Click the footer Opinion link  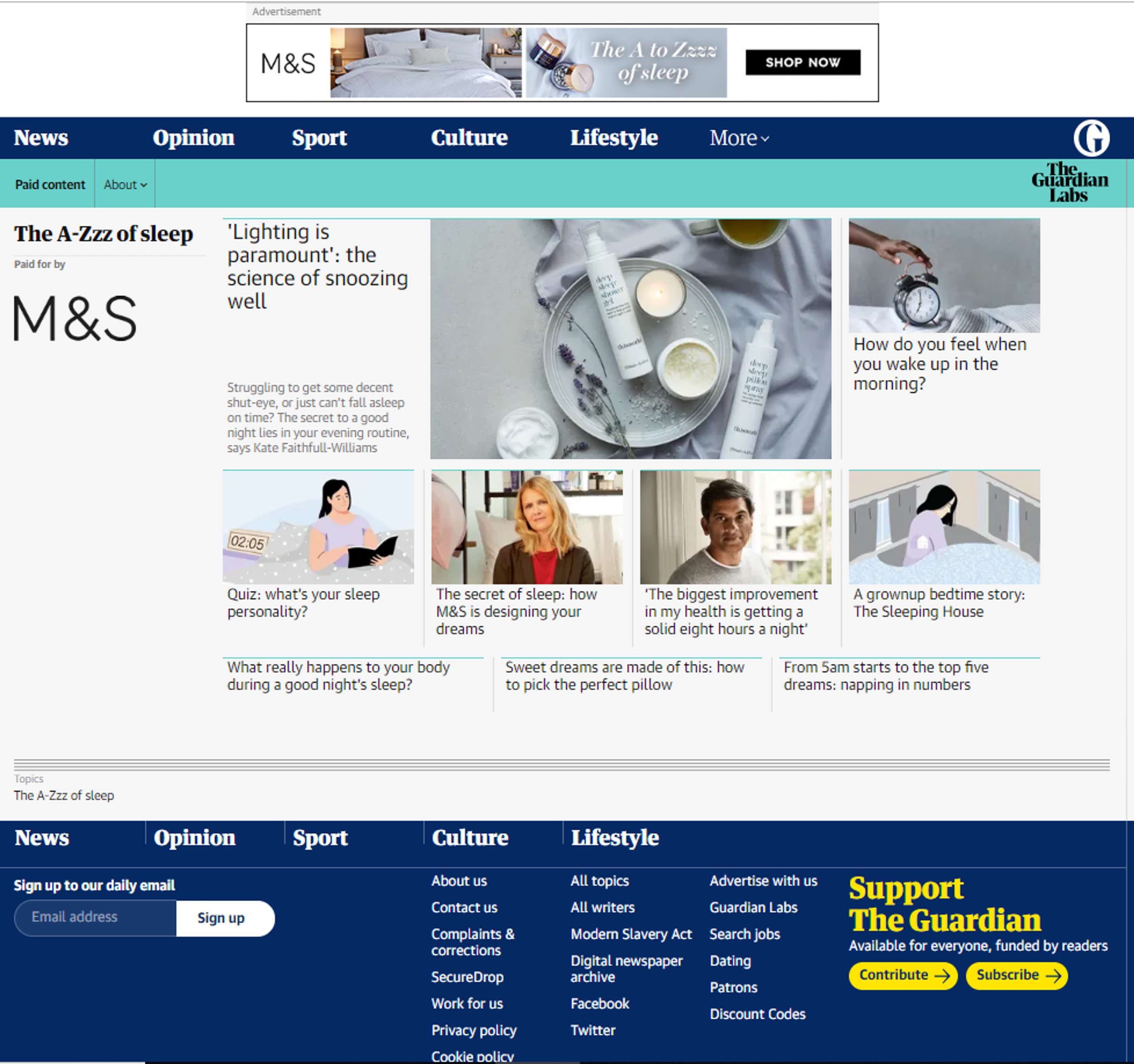coord(194,838)
